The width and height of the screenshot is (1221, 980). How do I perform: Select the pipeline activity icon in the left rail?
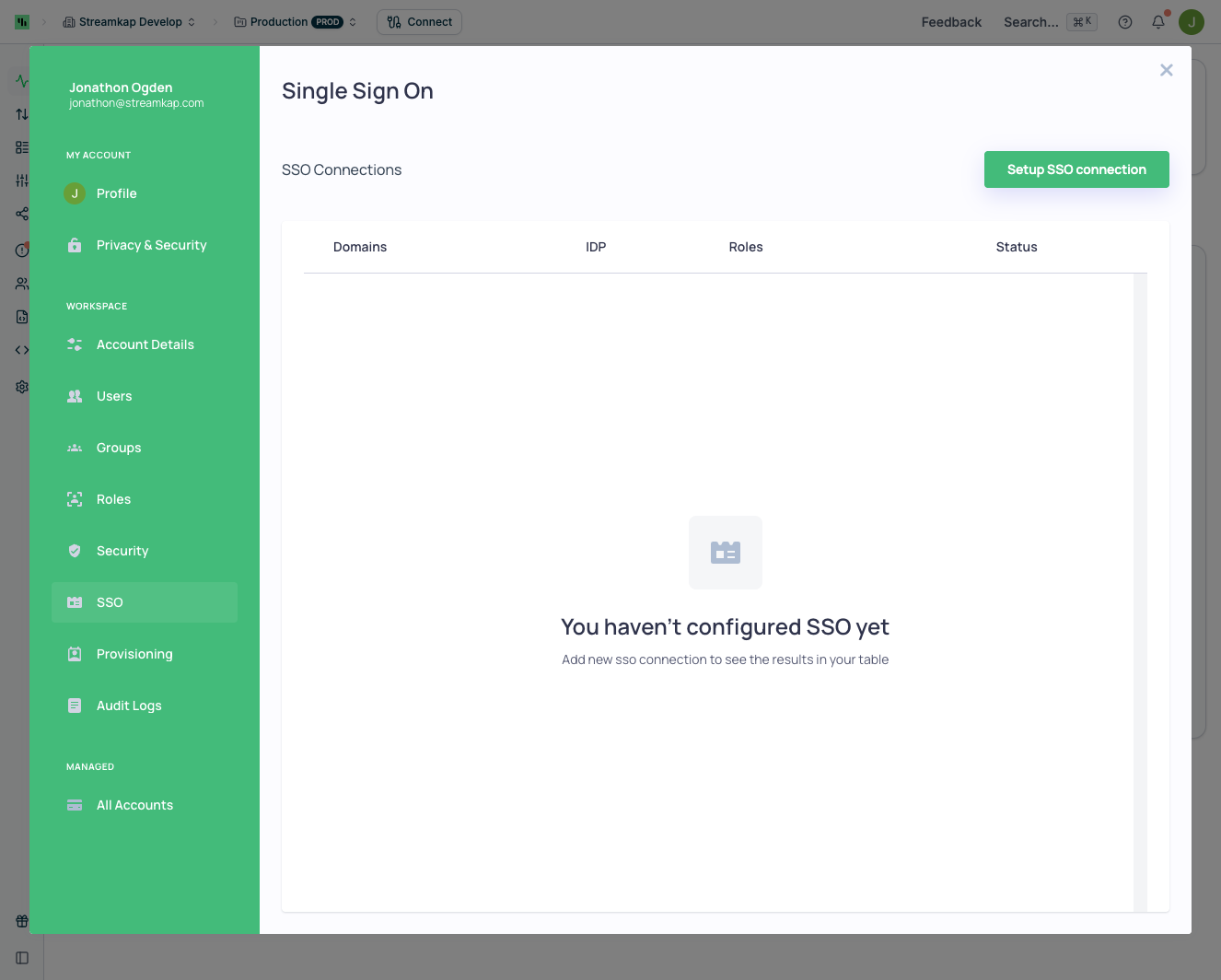[21, 81]
